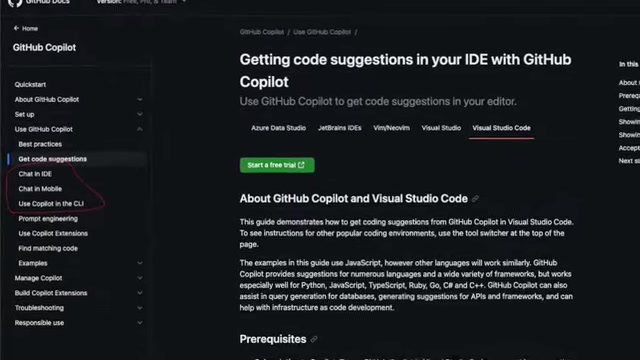Click the Prerequisites heading text

pyautogui.click(x=273, y=339)
